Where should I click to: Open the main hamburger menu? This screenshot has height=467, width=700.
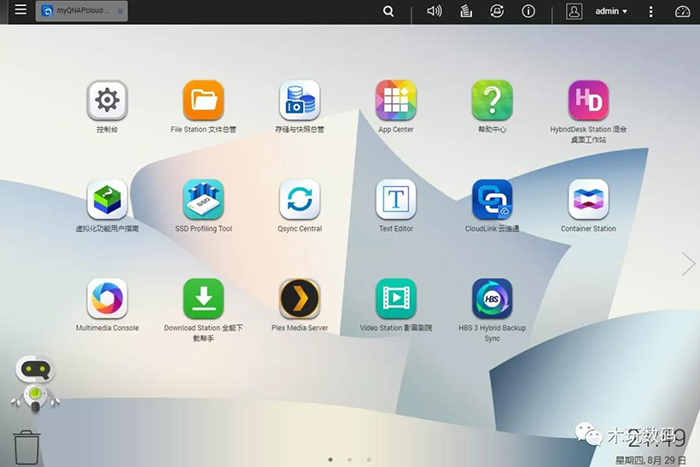[x=21, y=10]
